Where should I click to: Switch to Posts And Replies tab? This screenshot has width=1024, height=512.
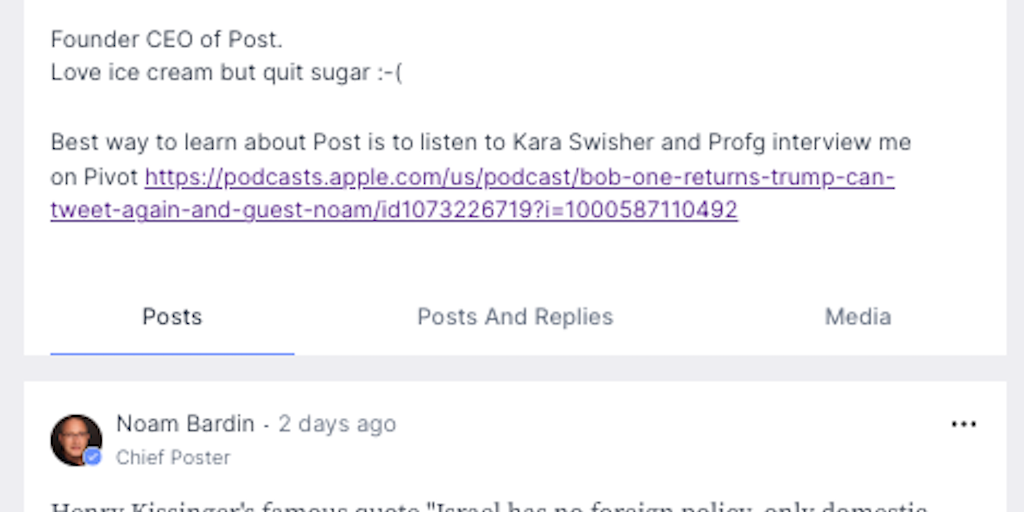pyautogui.click(x=515, y=317)
